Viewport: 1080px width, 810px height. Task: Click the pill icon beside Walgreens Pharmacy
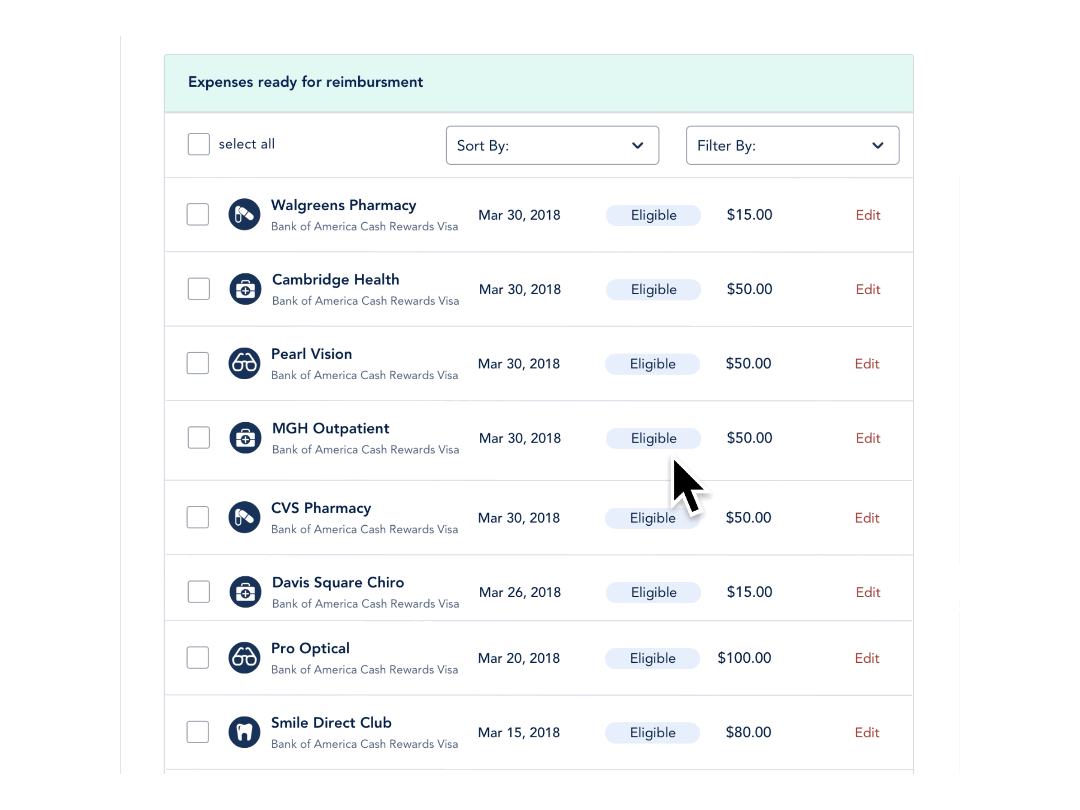[245, 214]
